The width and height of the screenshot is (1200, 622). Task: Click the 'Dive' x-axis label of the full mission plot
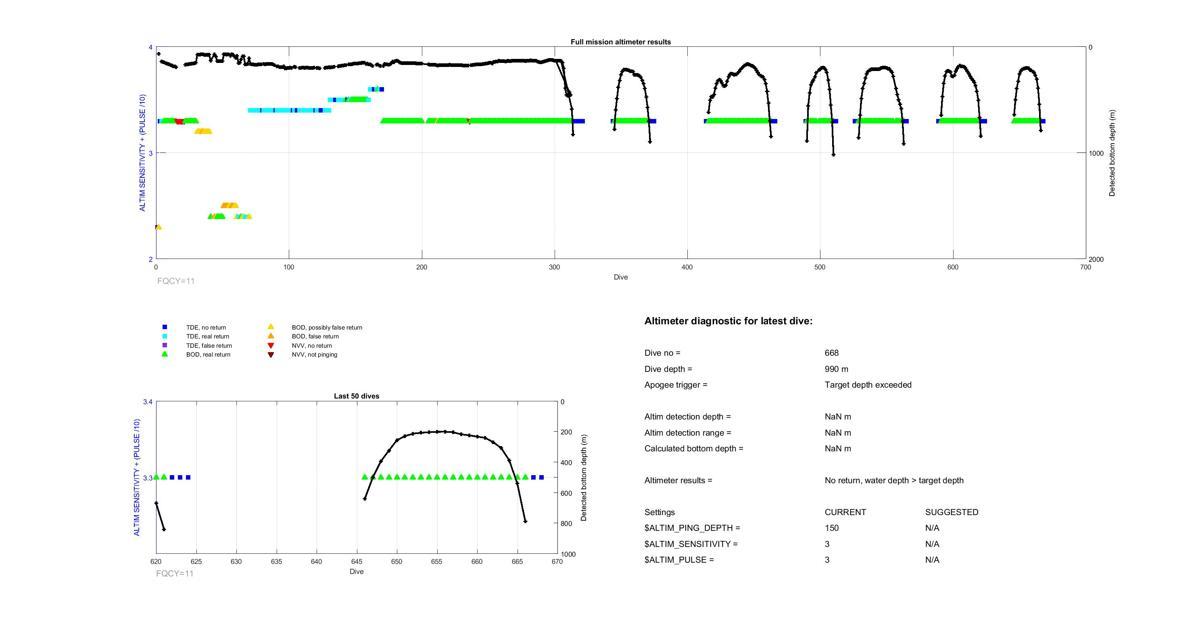pos(621,277)
